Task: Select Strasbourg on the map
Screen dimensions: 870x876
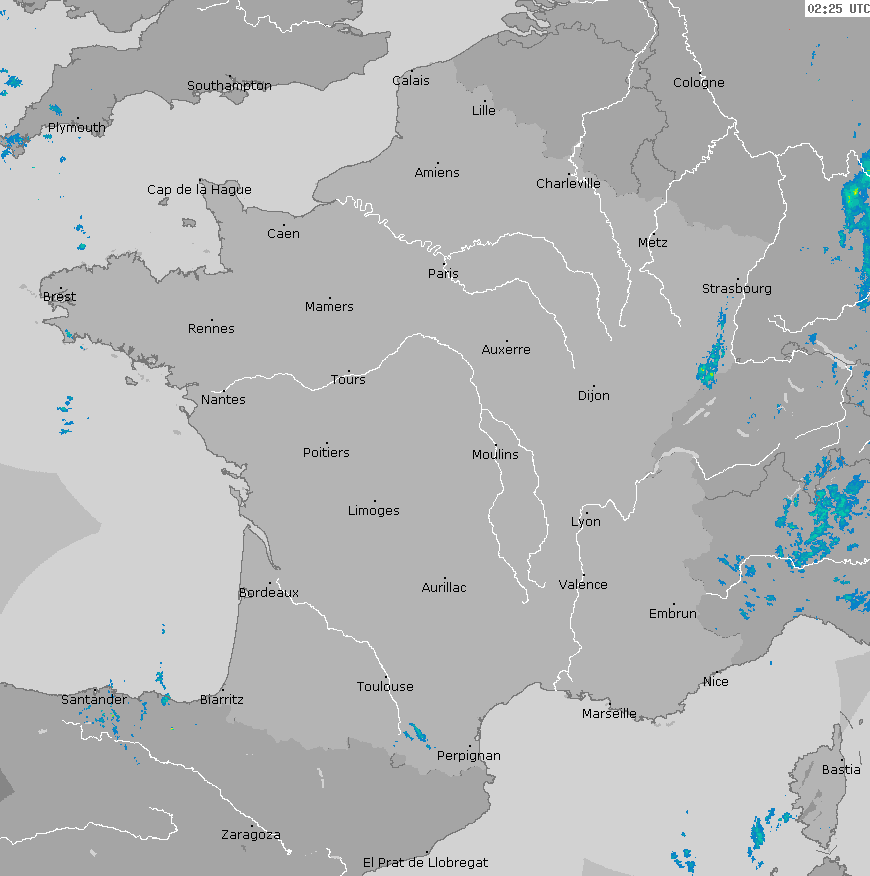Action: pos(737,289)
